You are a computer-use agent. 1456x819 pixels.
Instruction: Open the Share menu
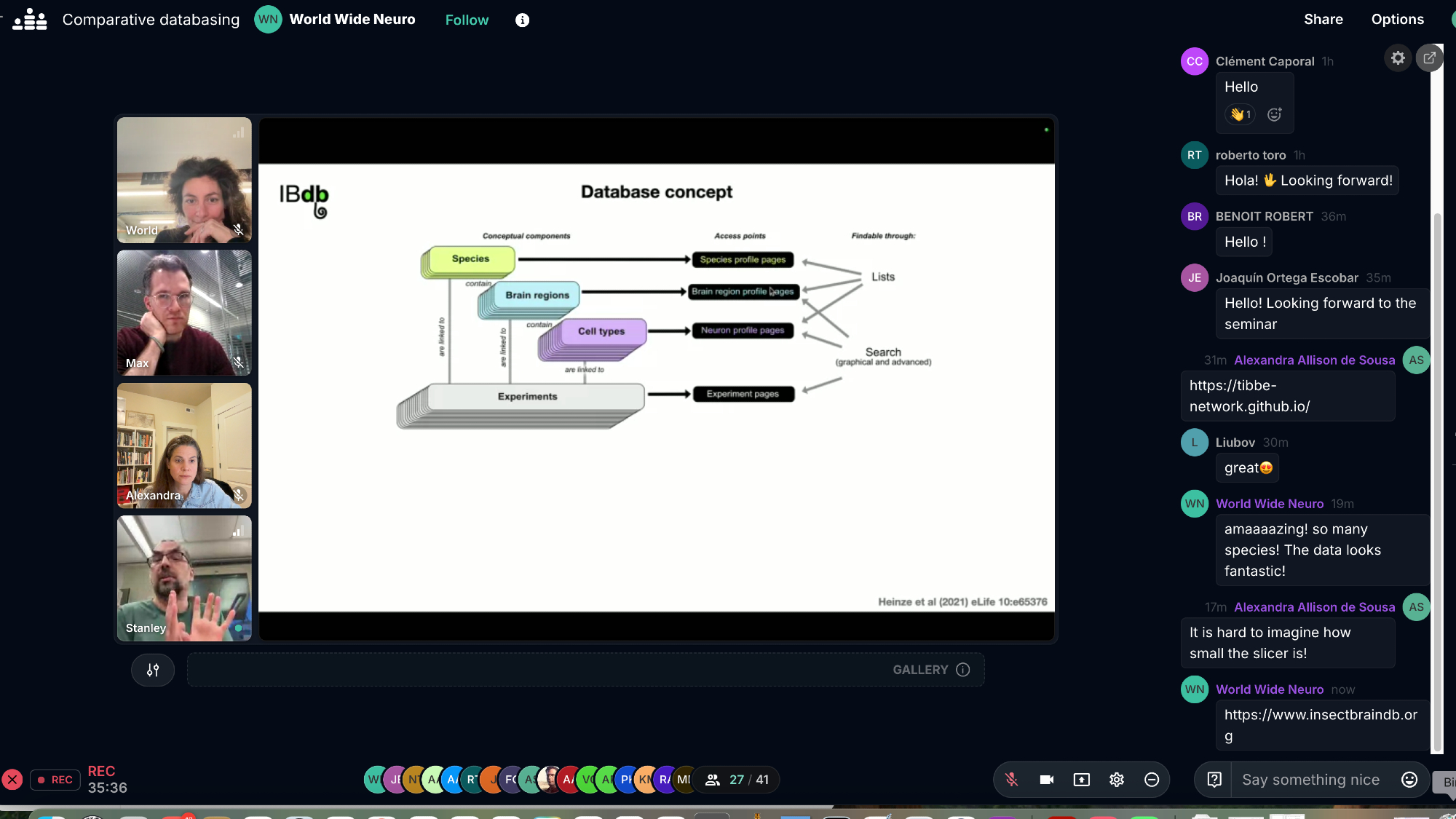coord(1323,20)
